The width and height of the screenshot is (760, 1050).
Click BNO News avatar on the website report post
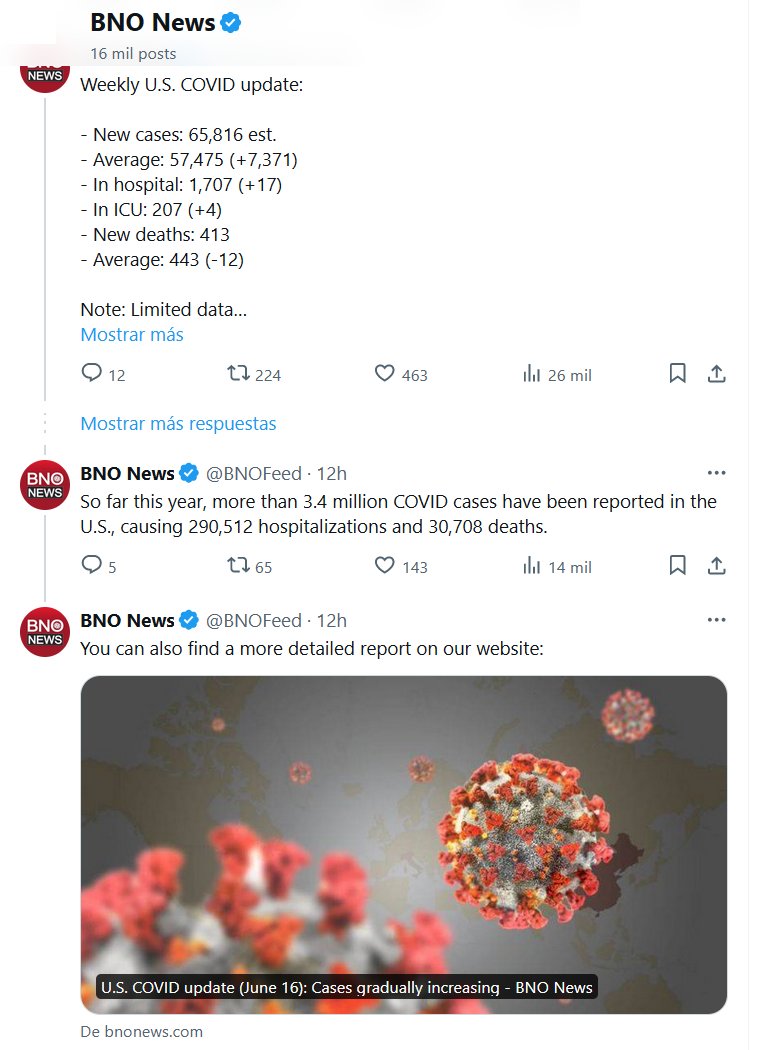tap(45, 632)
